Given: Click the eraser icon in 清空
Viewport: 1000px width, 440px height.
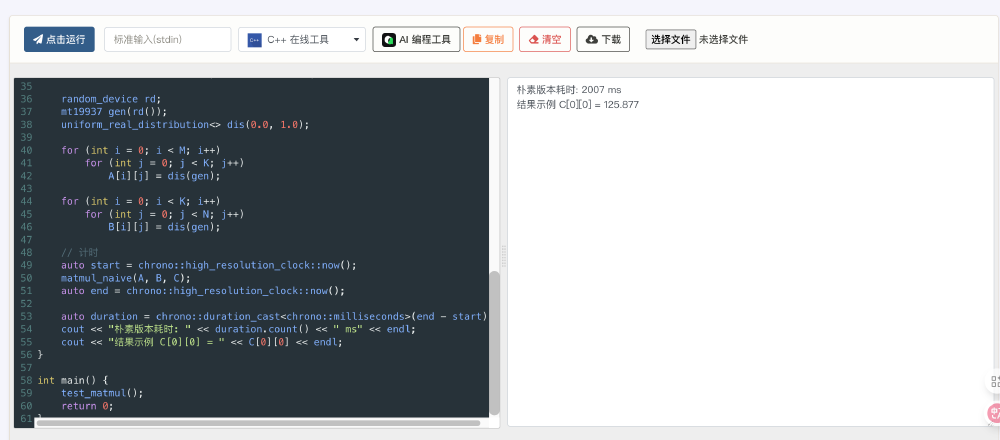Looking at the screenshot, I should [534, 40].
